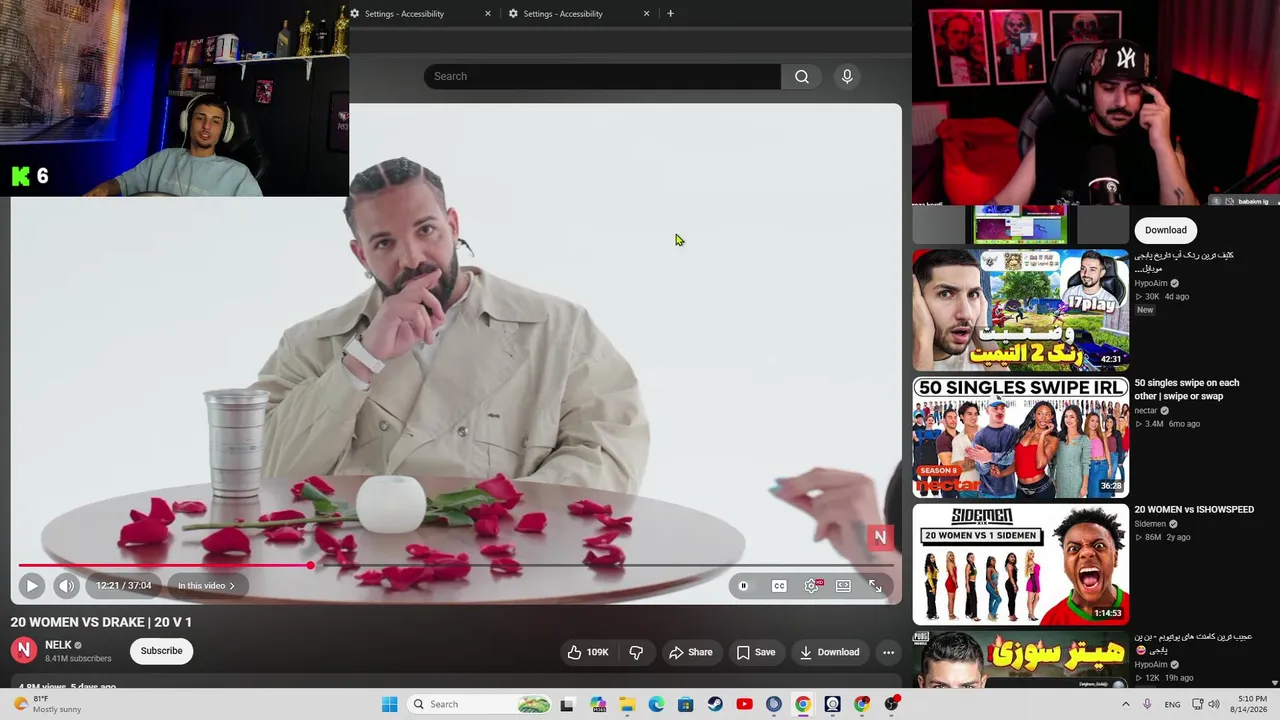Image resolution: width=1280 pixels, height=720 pixels.
Task: Open NELK channel avatar
Action: tap(24, 651)
